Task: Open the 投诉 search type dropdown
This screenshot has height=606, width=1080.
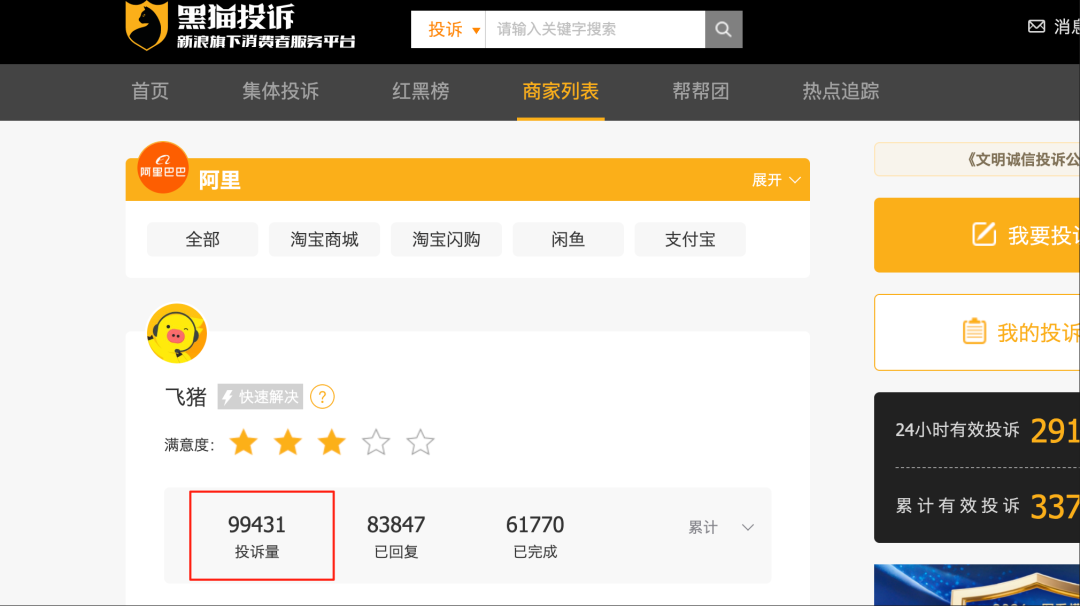Action: 449,30
